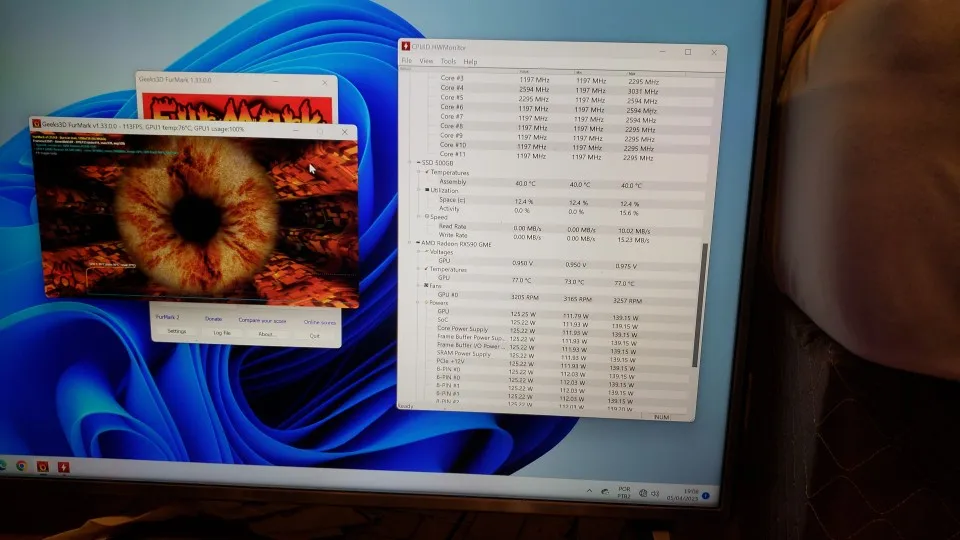Screen dimensions: 960x540
Task: Click the HWMonitor title bar icon
Action: pyautogui.click(x=405, y=47)
